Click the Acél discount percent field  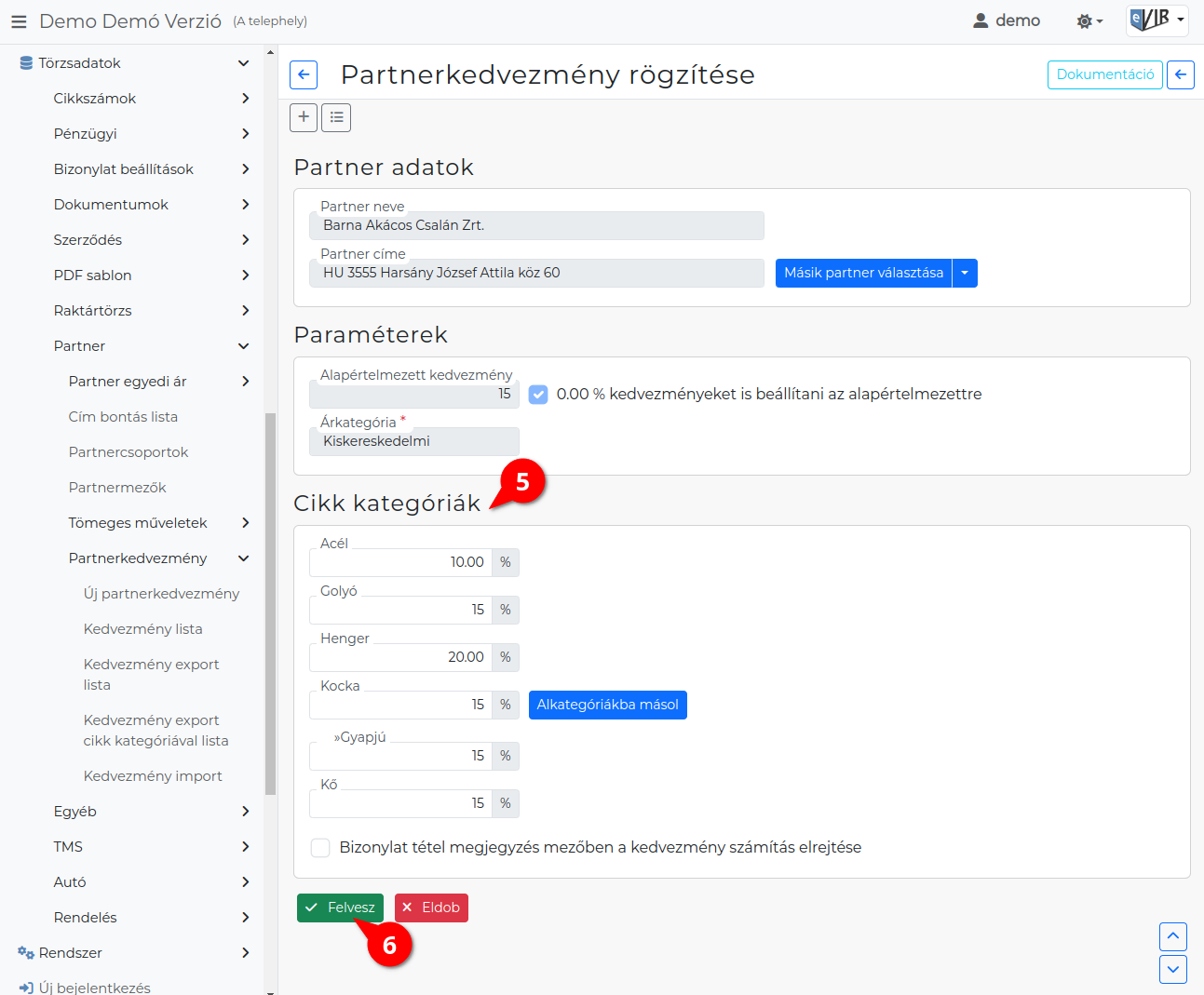[x=400, y=562]
